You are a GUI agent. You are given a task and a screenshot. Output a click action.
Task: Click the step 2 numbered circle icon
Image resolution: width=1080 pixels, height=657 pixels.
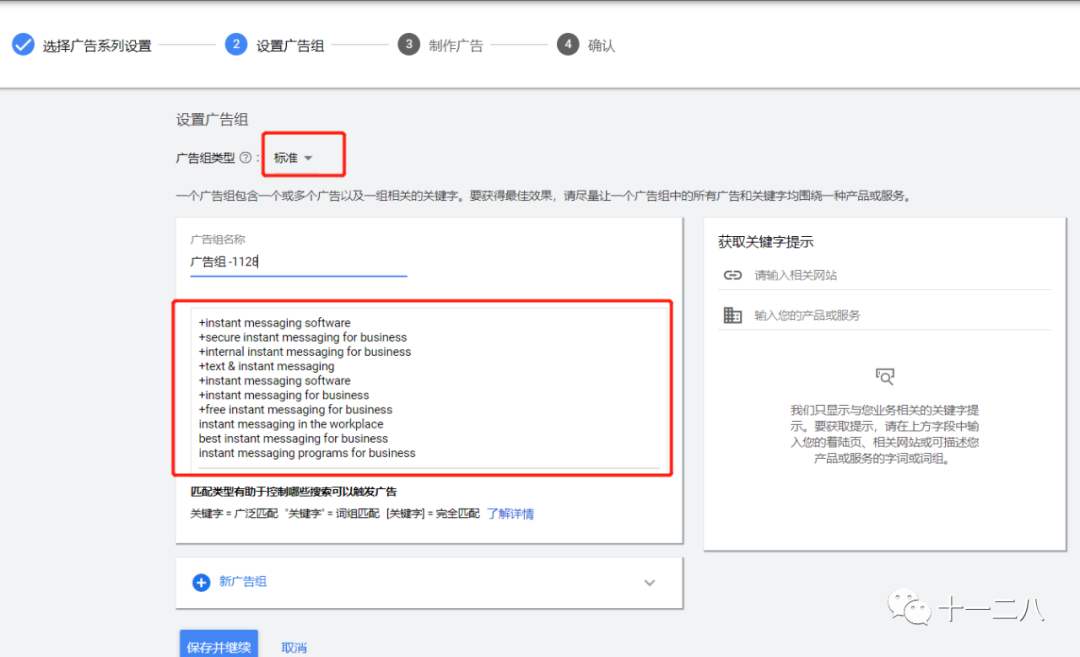pyautogui.click(x=238, y=44)
